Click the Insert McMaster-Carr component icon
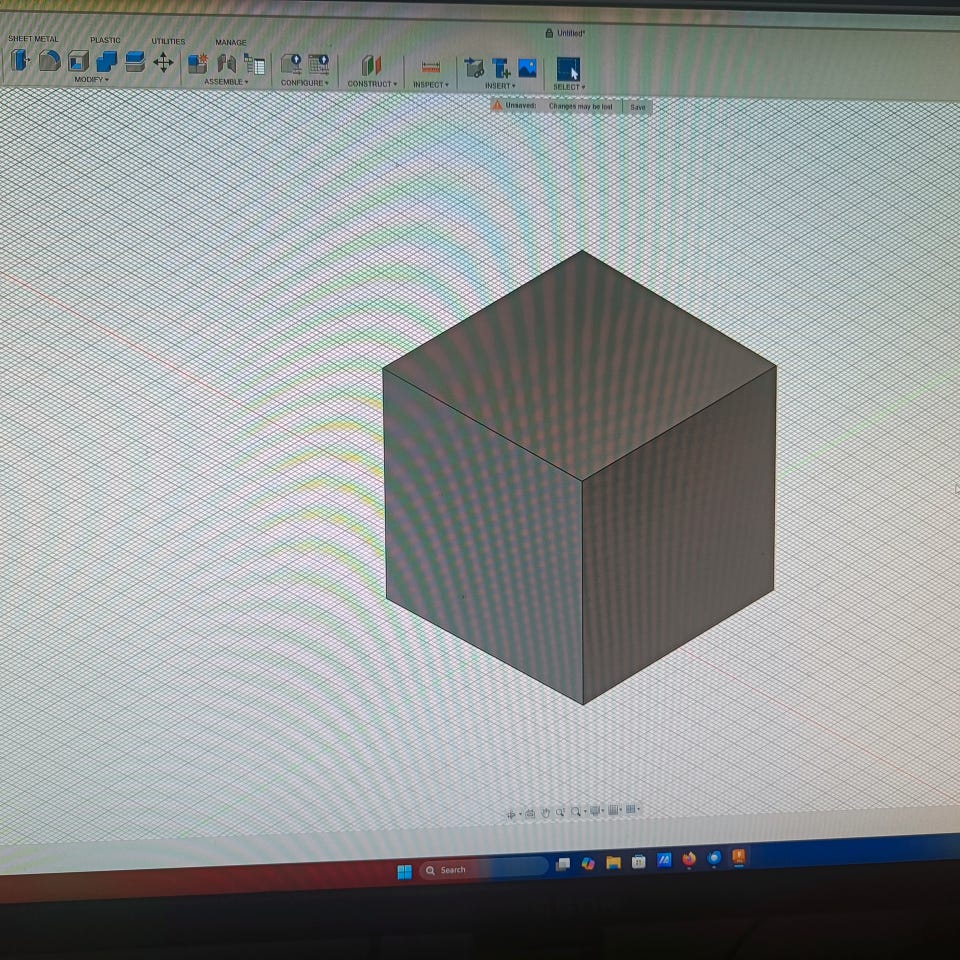Screen dimensions: 960x960 click(x=501, y=68)
